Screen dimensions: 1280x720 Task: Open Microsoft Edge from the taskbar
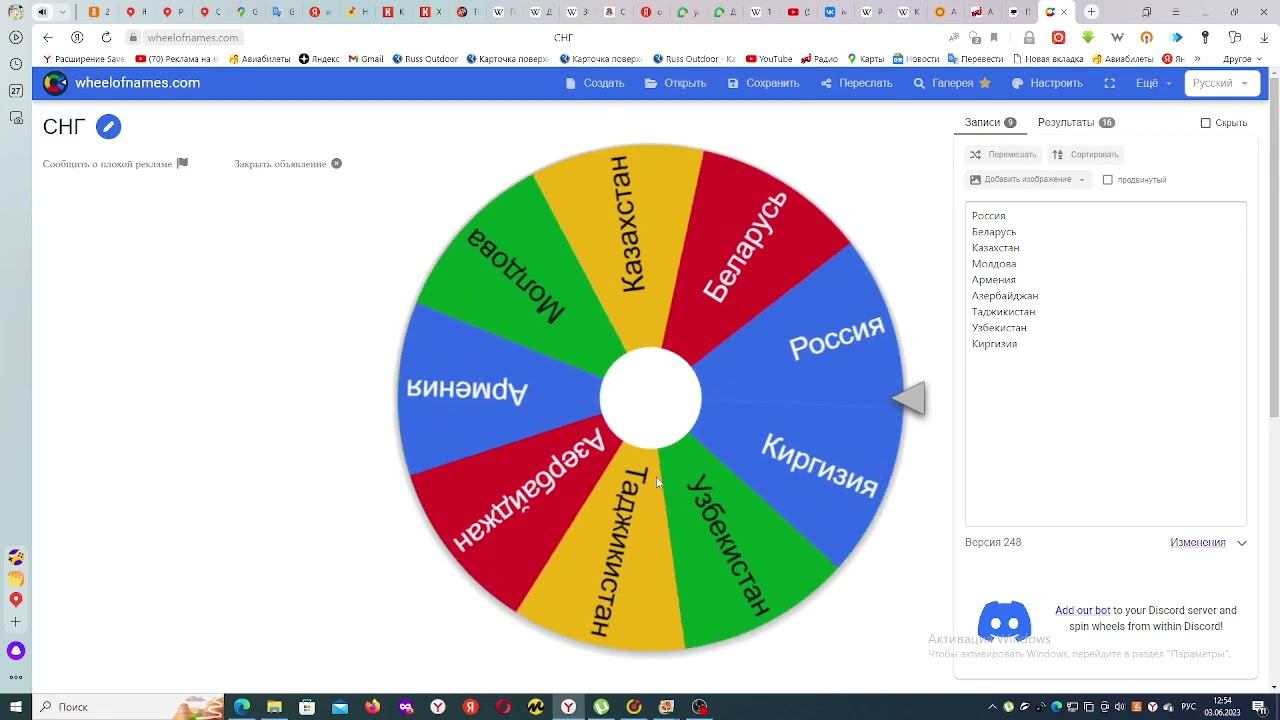242,707
